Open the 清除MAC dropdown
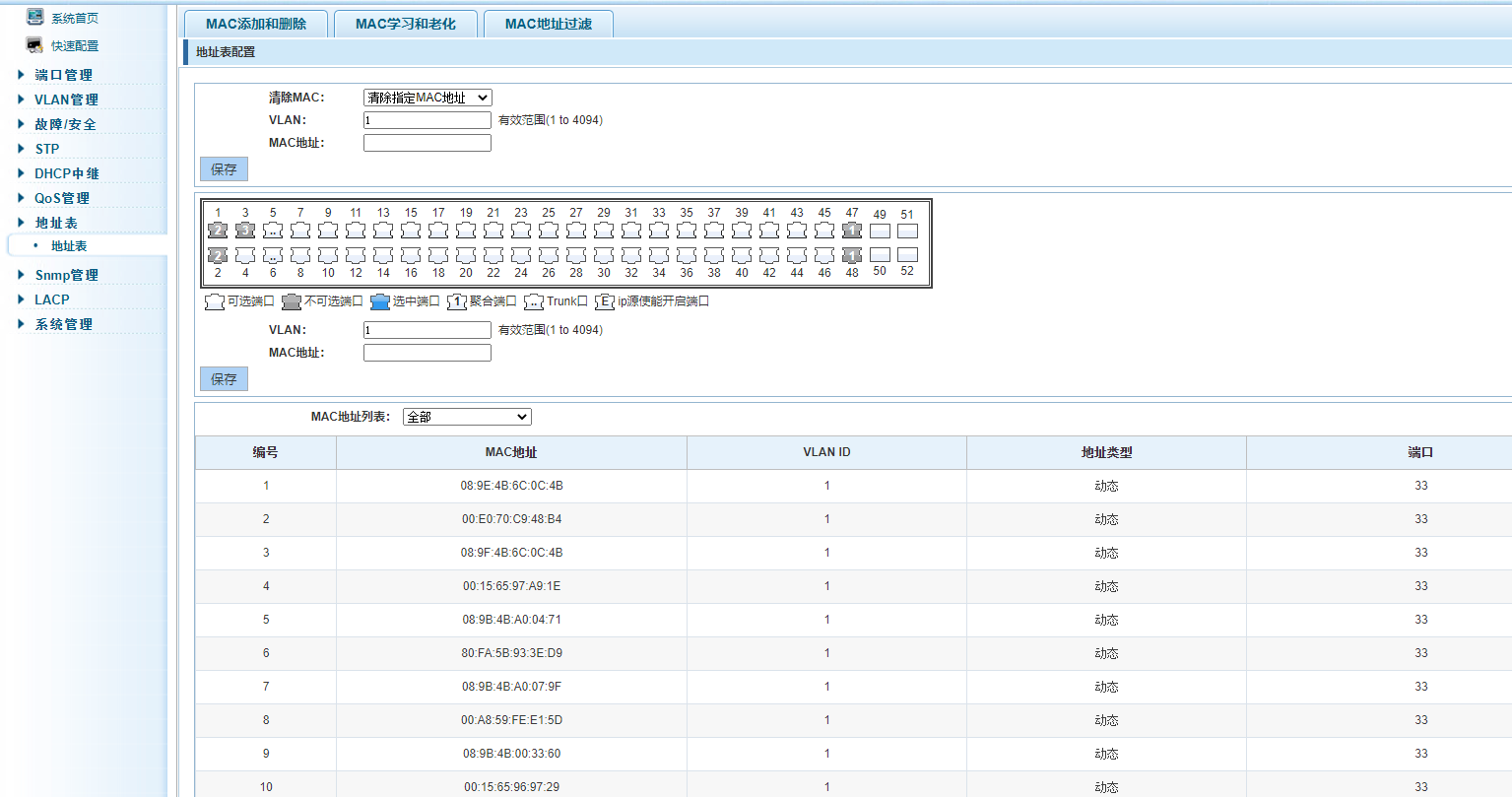1512x797 pixels. tap(427, 98)
